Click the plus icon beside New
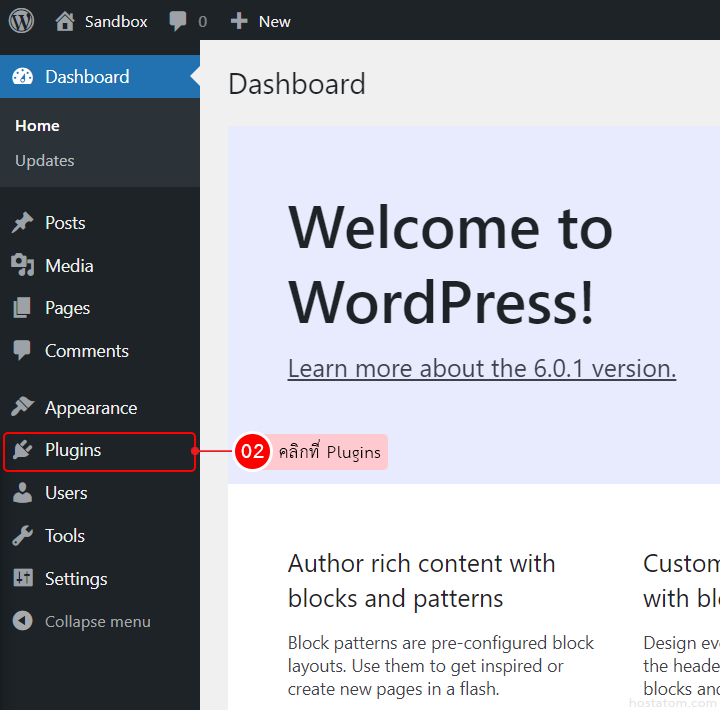The image size is (720, 710). [x=239, y=21]
